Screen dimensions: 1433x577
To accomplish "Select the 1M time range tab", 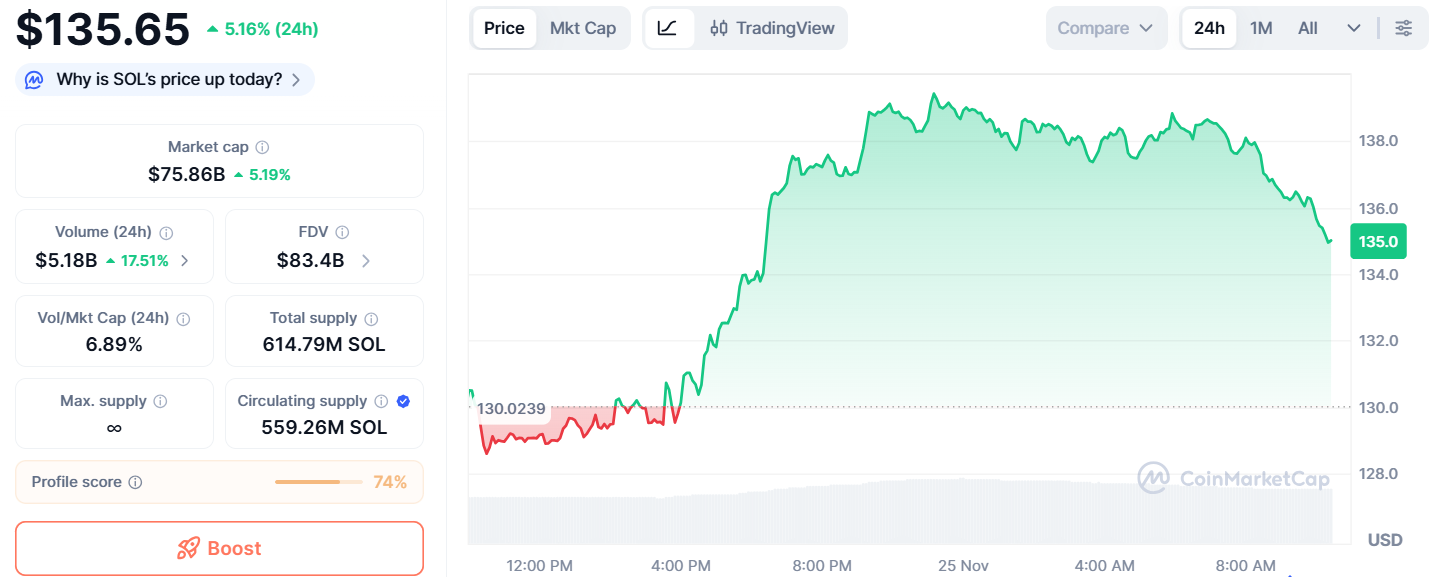I will (x=1261, y=28).
